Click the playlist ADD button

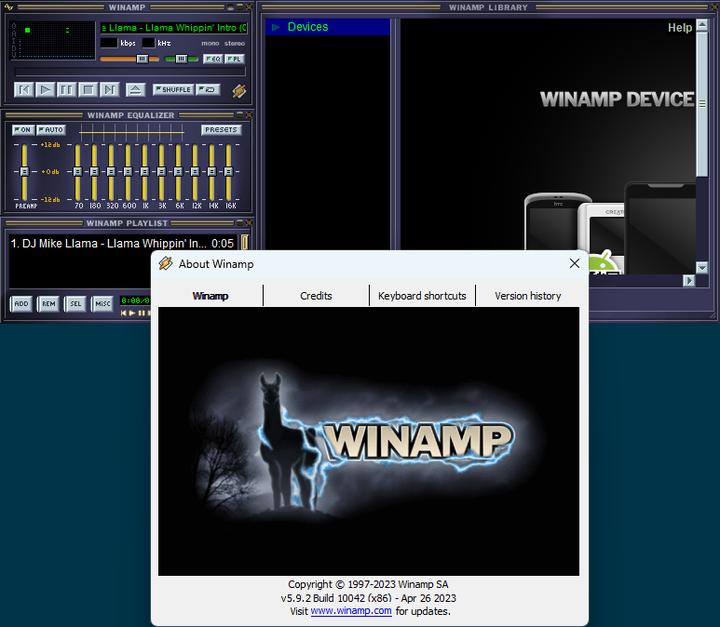point(21,303)
